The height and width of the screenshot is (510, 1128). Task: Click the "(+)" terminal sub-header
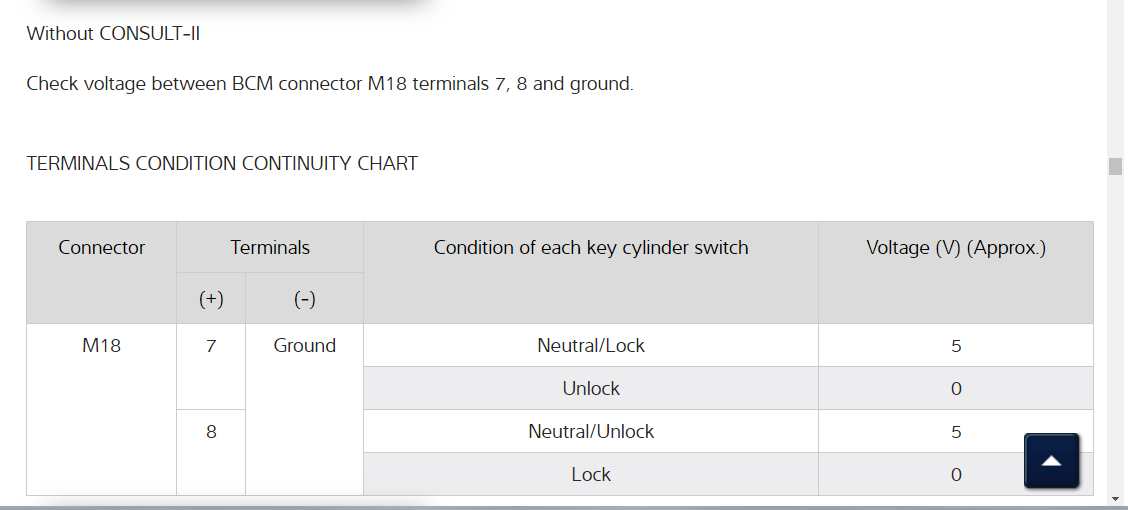pos(211,299)
